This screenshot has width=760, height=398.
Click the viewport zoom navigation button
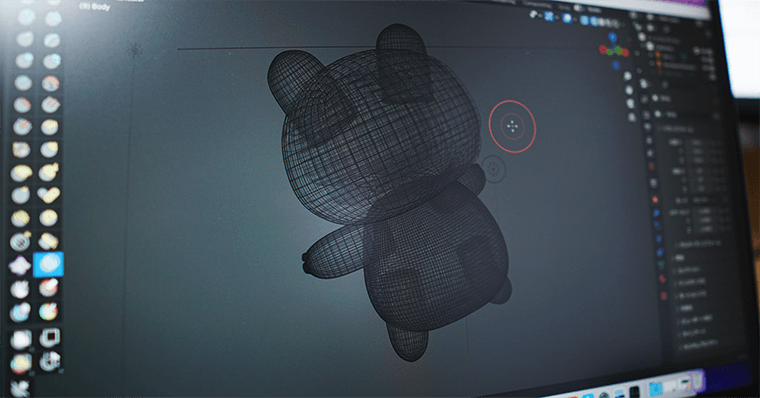[628, 76]
